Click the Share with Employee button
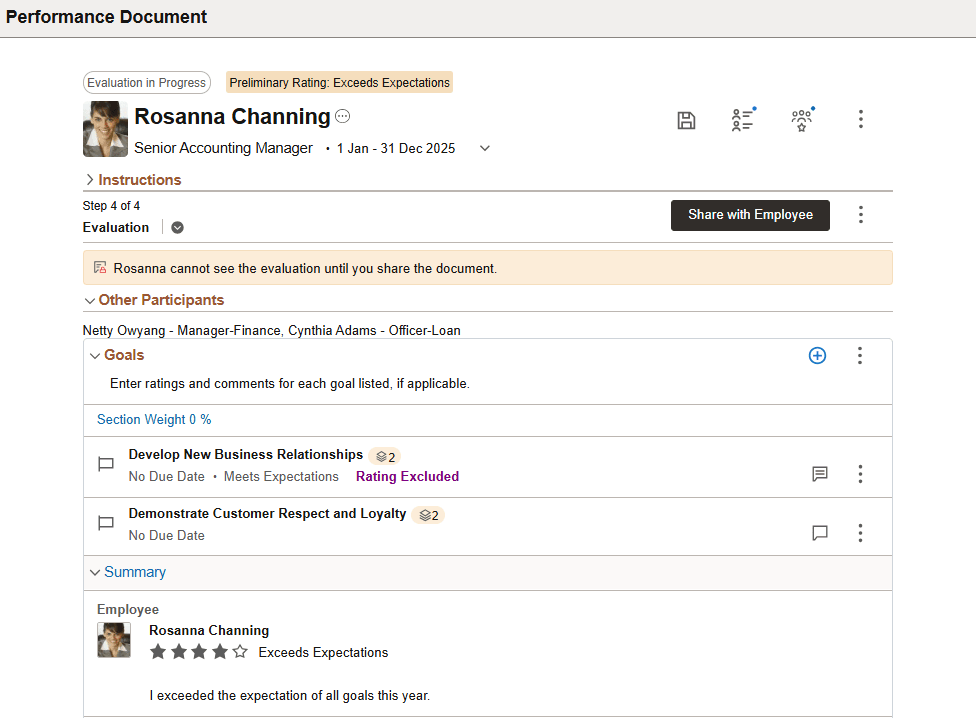 point(750,215)
